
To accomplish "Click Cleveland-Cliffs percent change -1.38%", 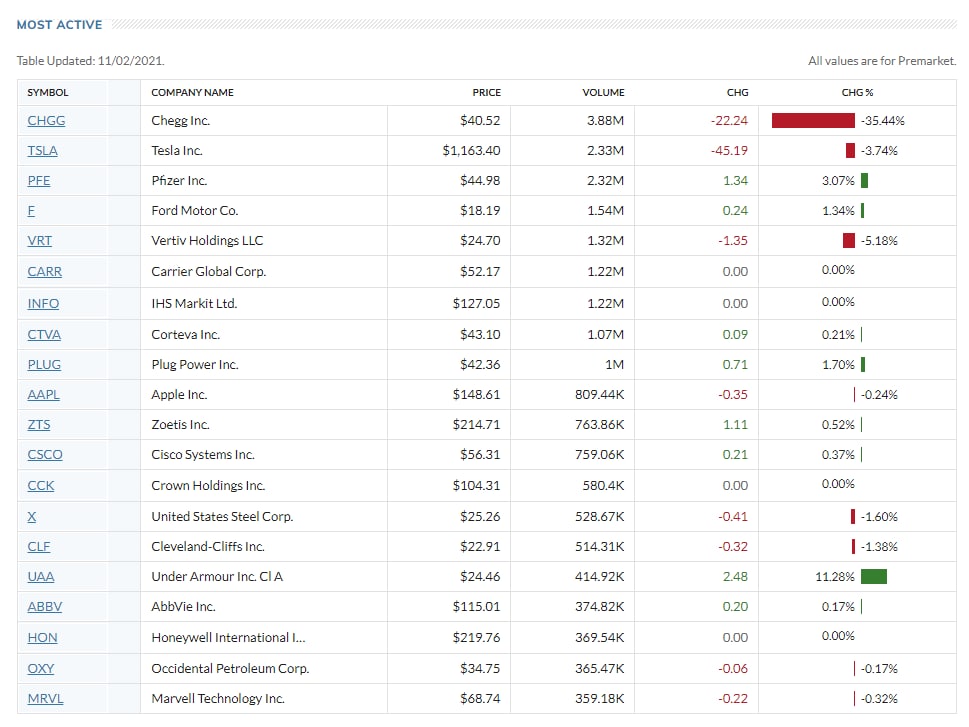I will coord(879,546).
